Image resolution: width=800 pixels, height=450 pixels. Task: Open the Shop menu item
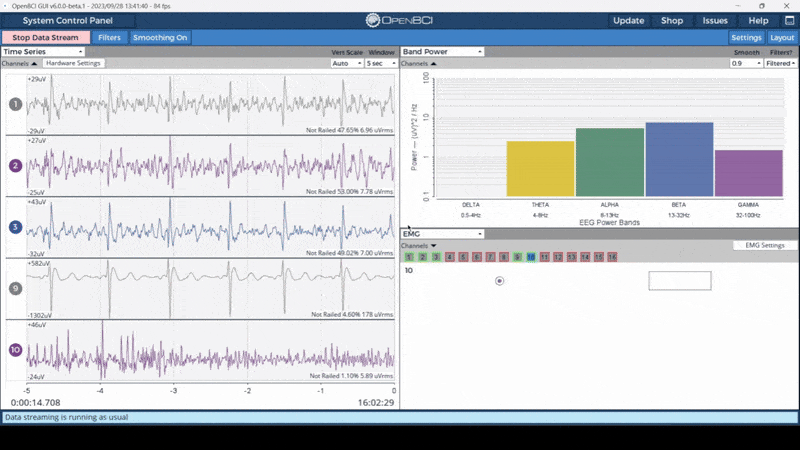(x=671, y=20)
